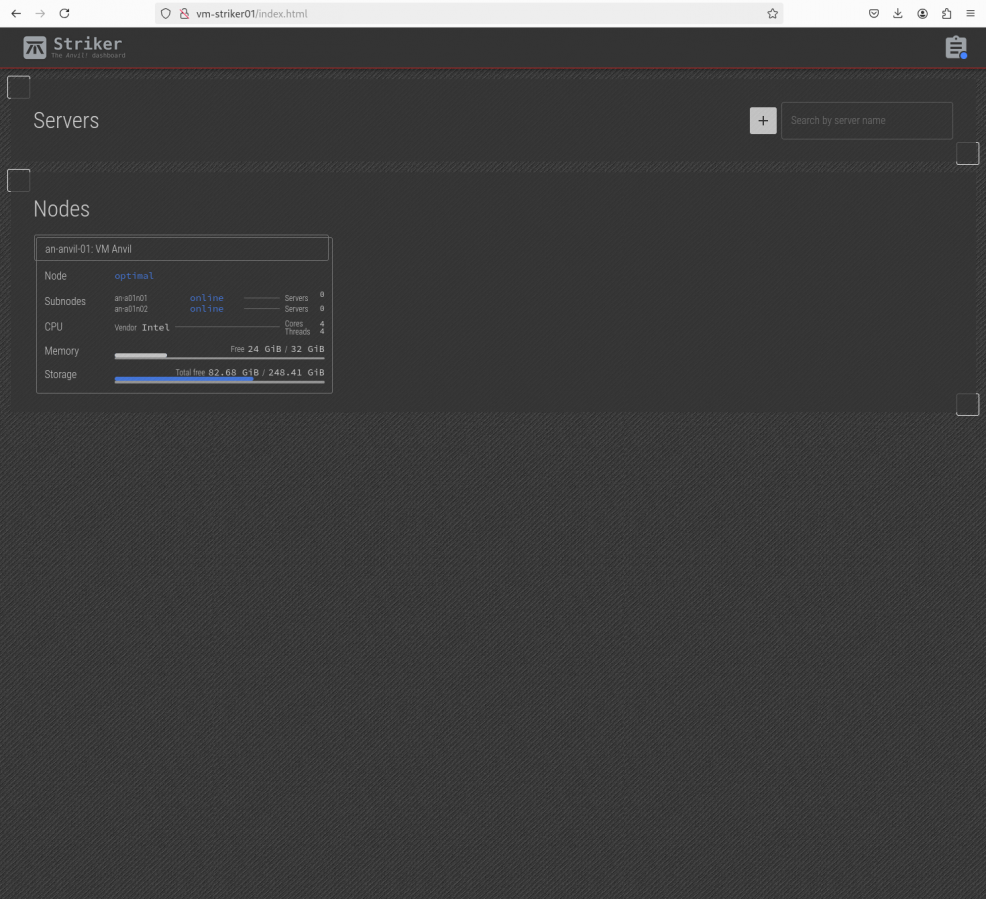Click the plus icon to add a server
The width and height of the screenshot is (986, 899).
tap(763, 120)
